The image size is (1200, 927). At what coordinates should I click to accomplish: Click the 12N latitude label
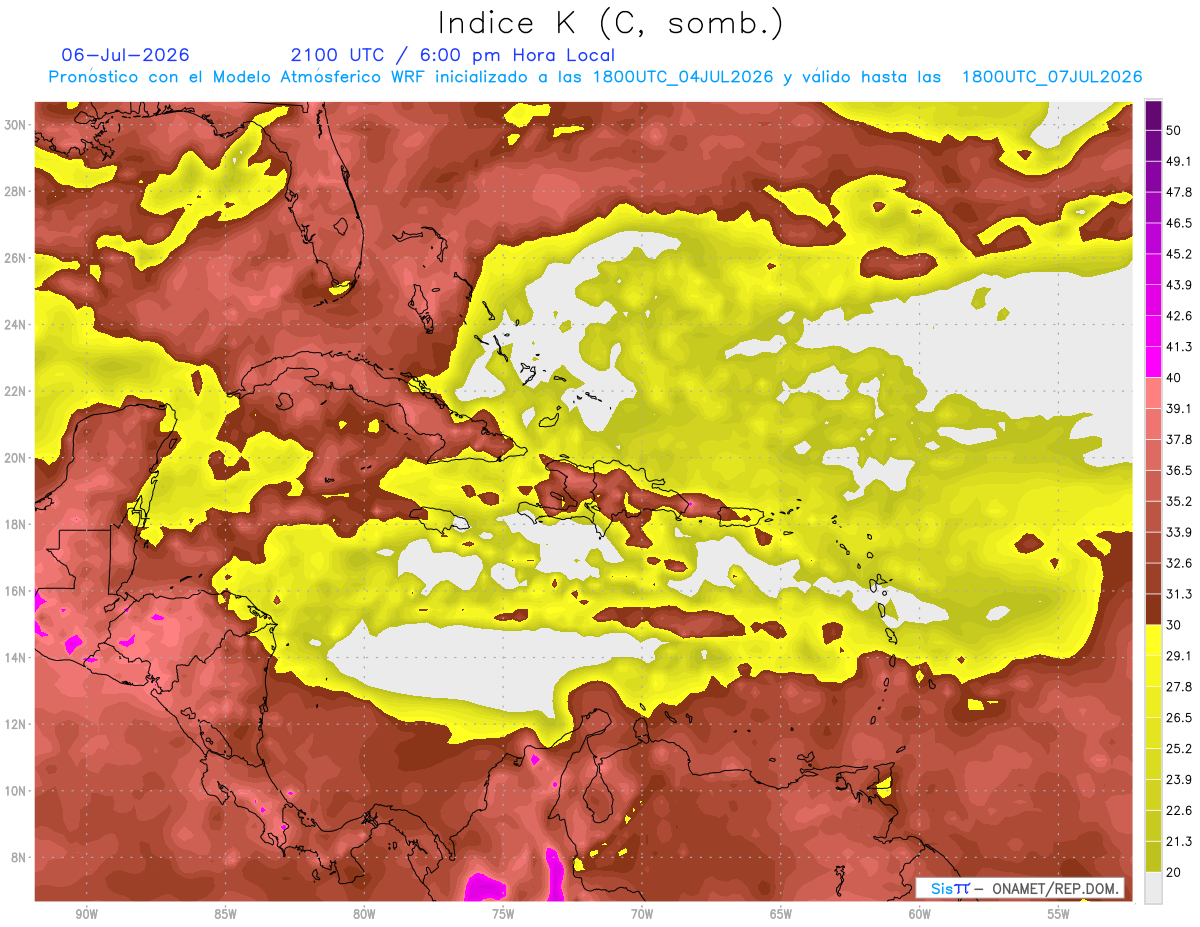[x=17, y=724]
